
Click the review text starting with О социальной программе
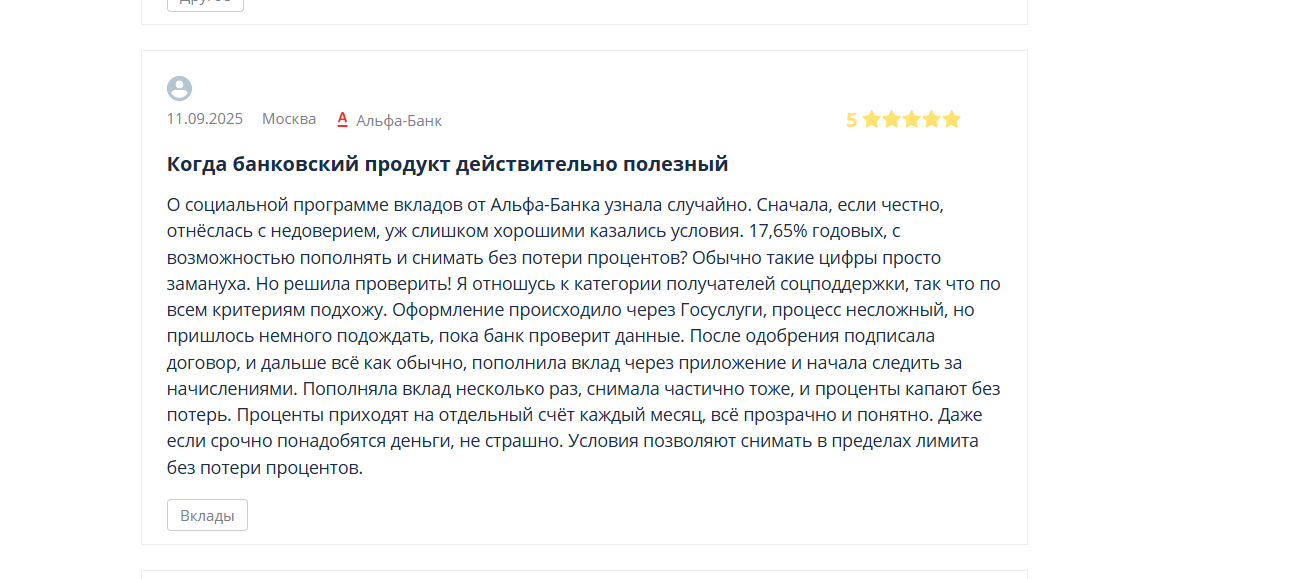pos(584,335)
